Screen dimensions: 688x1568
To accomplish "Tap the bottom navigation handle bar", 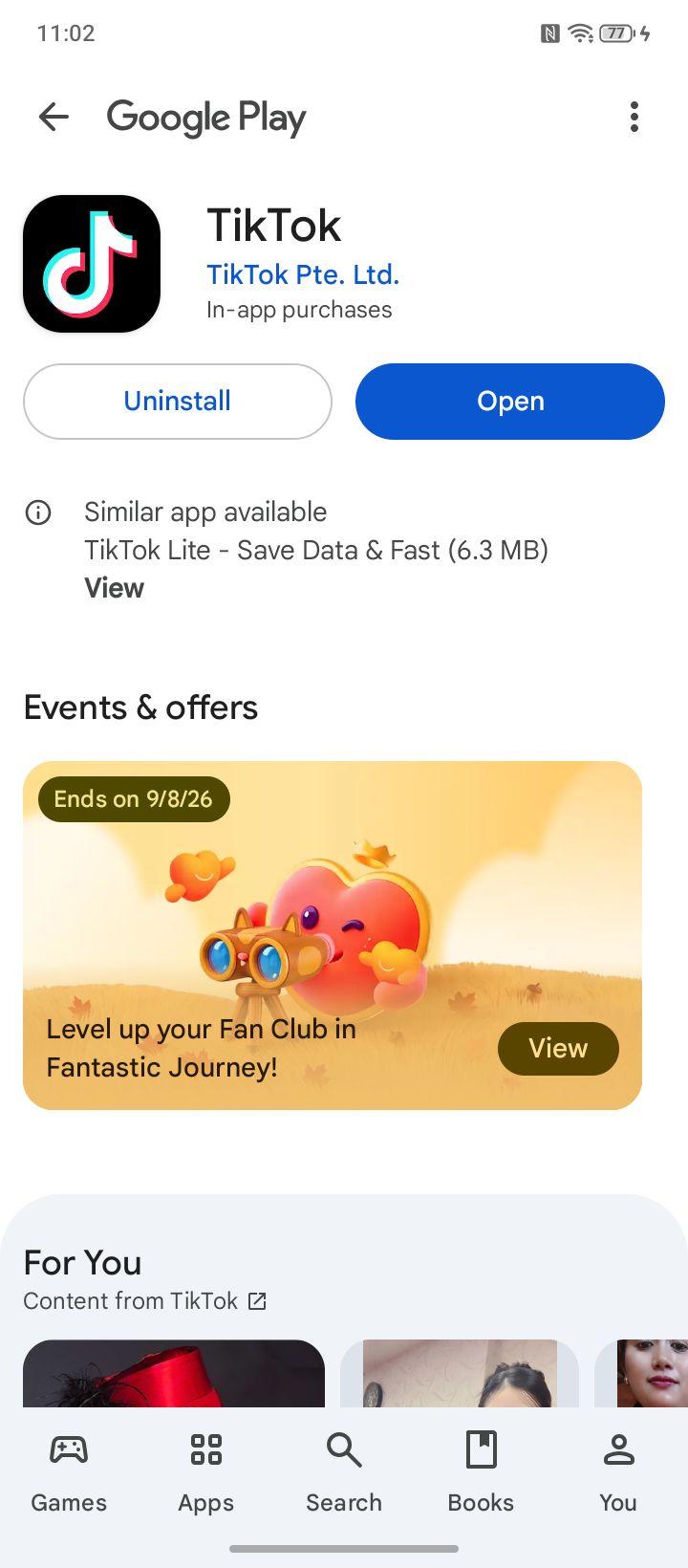I will pyautogui.click(x=344, y=1549).
